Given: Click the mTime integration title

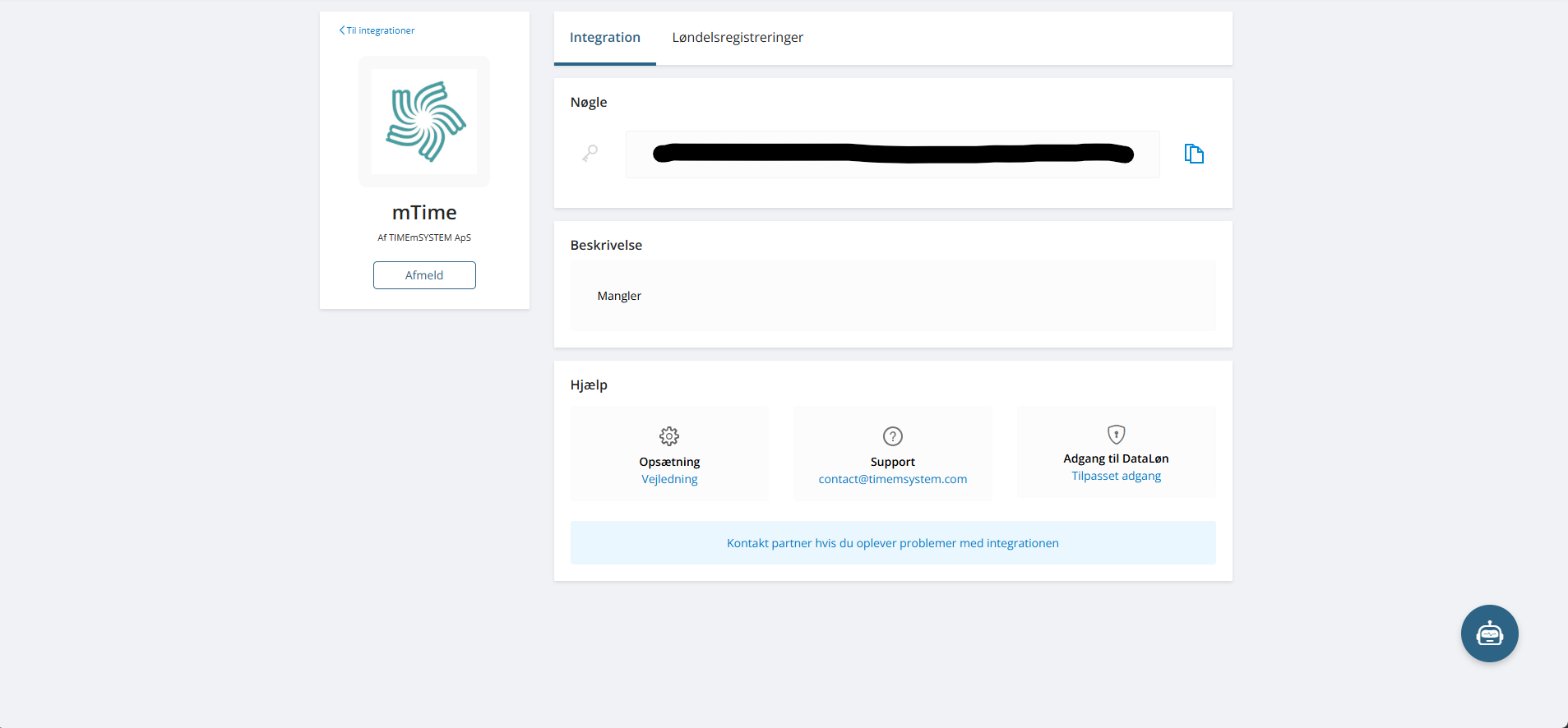Looking at the screenshot, I should [x=424, y=213].
